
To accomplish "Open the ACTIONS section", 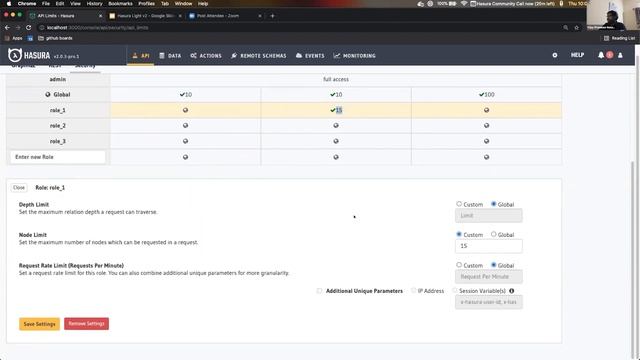I will 206,56.
